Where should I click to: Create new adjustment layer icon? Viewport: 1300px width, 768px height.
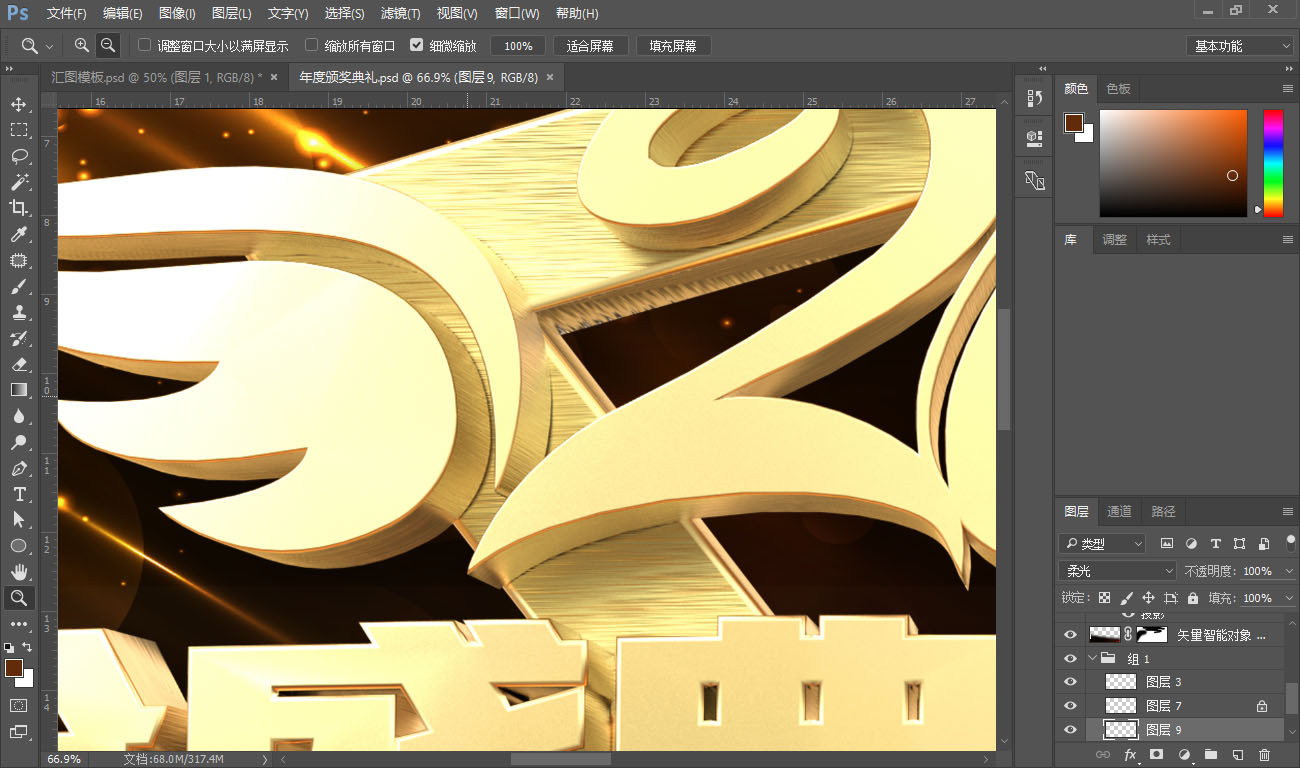point(1184,755)
